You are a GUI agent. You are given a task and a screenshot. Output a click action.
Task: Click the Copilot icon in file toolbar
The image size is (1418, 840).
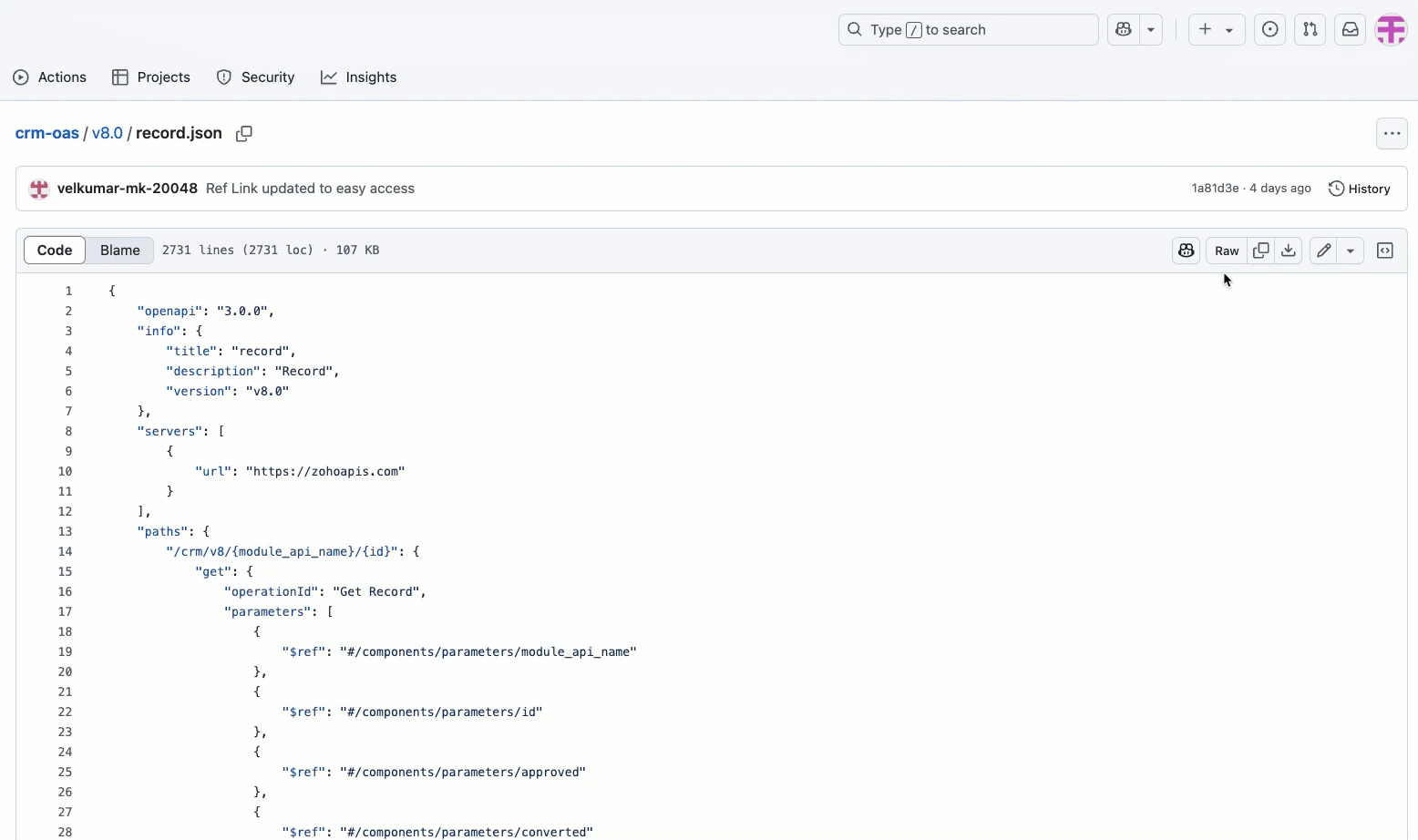(1186, 251)
